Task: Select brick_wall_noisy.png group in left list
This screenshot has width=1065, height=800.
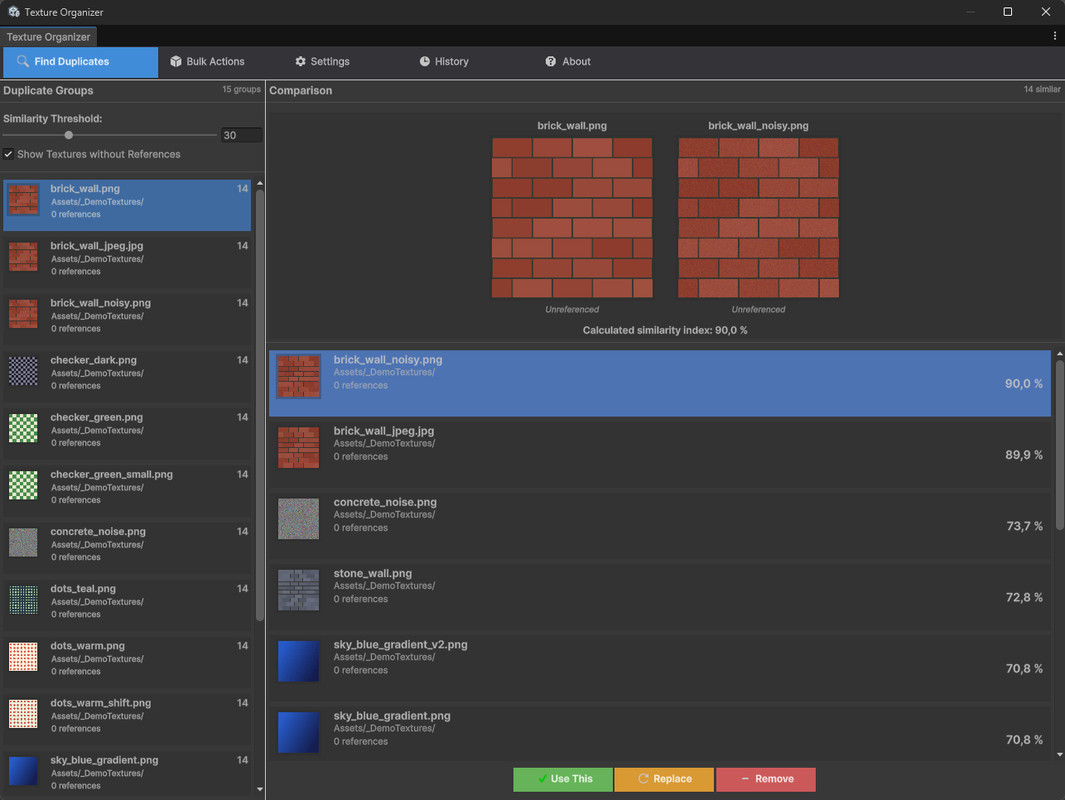Action: pyautogui.click(x=127, y=319)
